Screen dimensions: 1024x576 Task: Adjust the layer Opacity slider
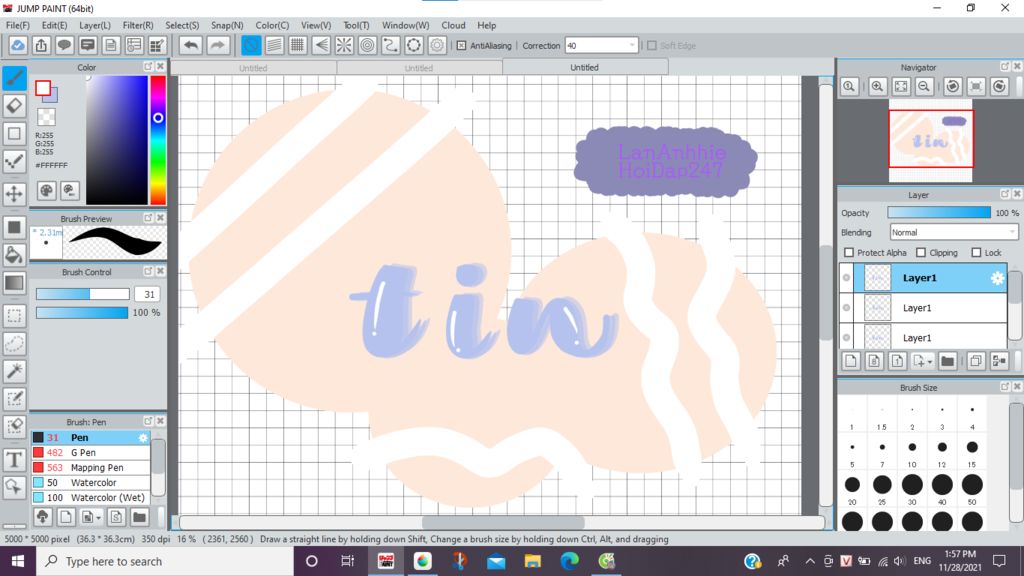[938, 213]
